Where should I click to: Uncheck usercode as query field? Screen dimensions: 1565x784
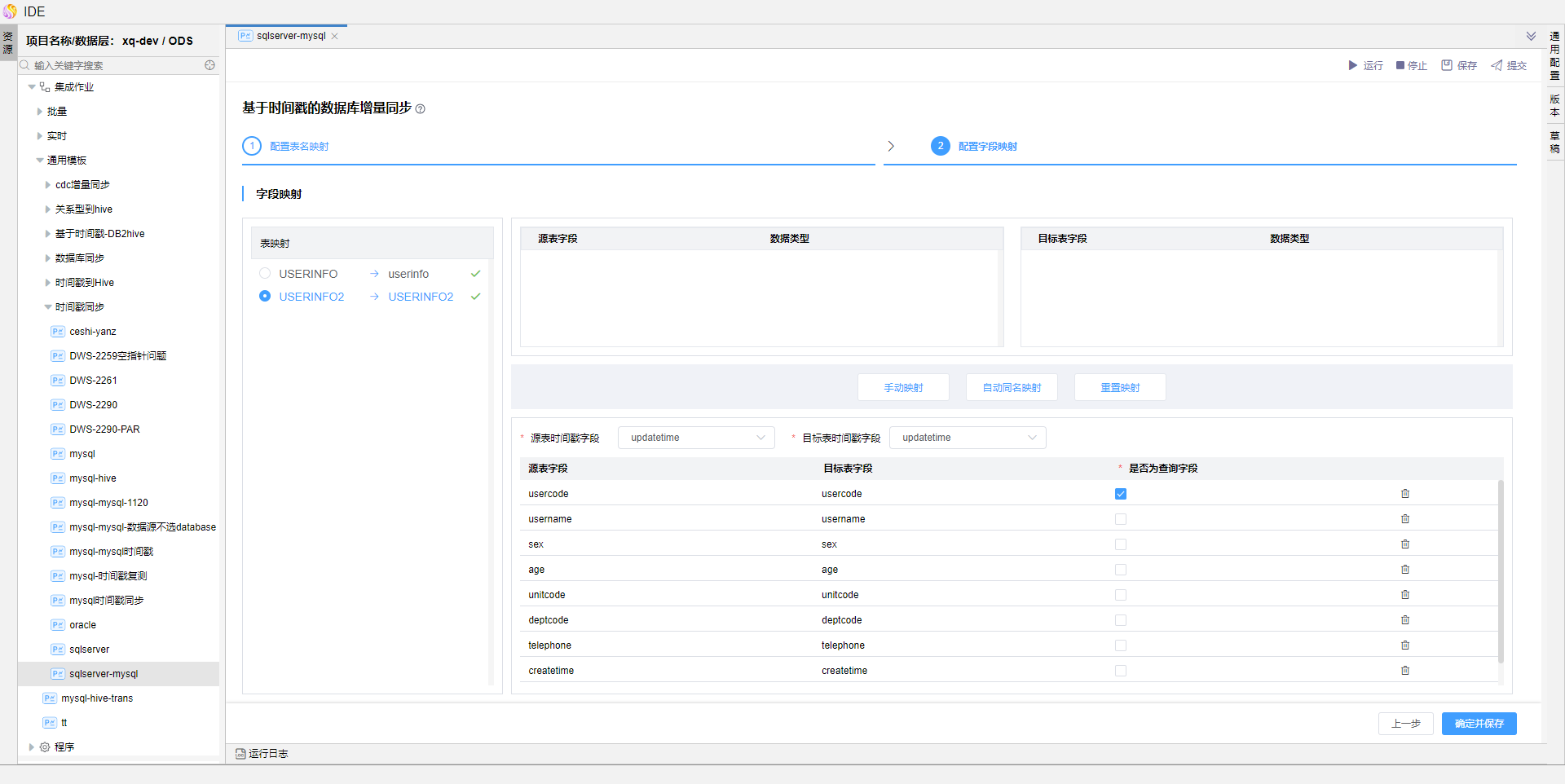point(1121,494)
